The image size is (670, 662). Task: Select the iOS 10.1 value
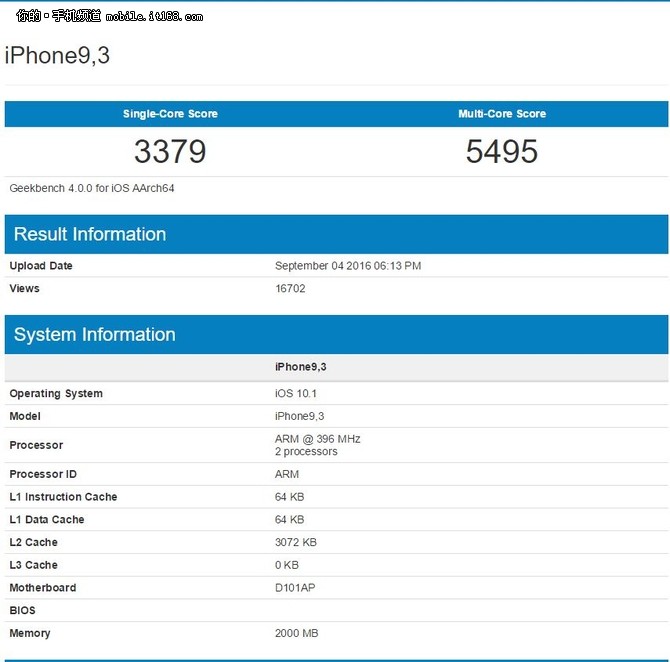pos(296,394)
